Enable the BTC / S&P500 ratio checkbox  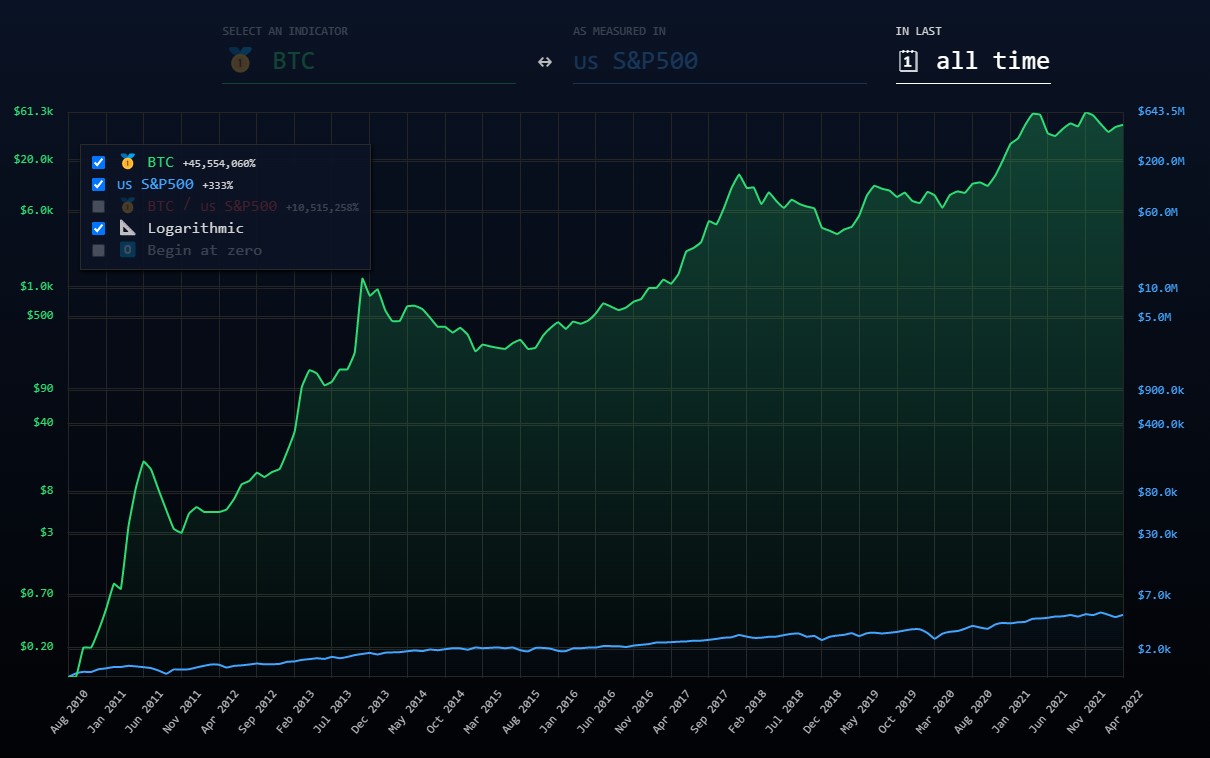pyautogui.click(x=98, y=206)
